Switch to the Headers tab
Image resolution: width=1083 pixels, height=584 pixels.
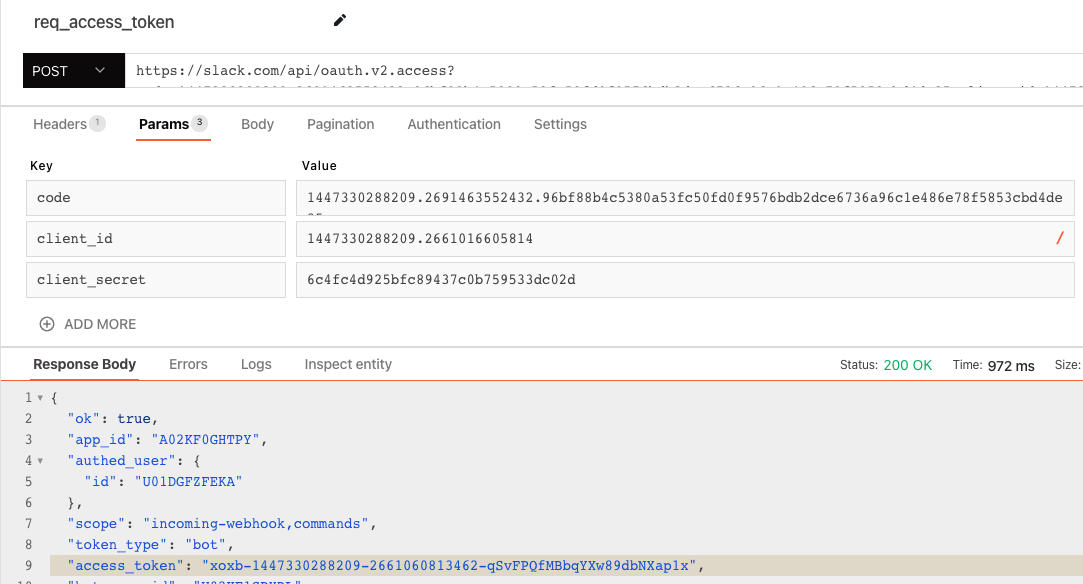pos(60,124)
